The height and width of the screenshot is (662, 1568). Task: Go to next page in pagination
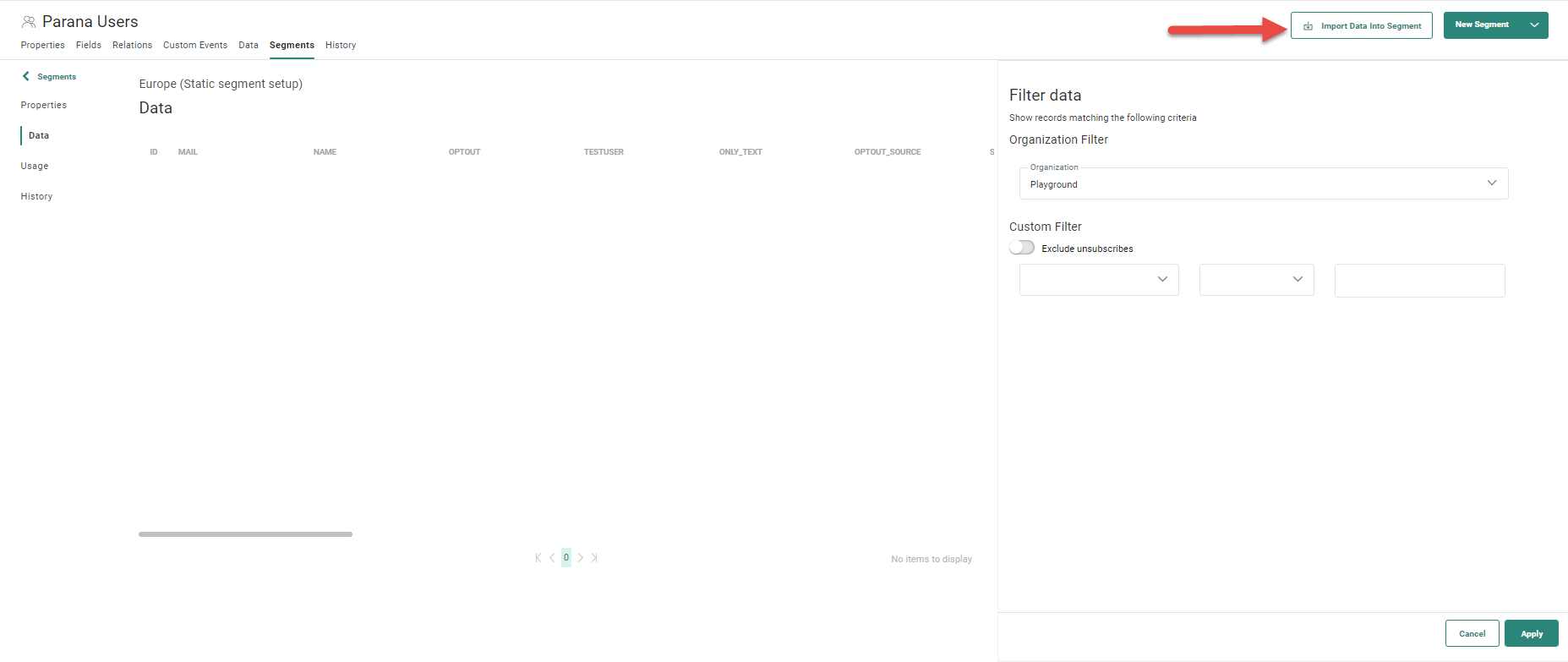[581, 558]
